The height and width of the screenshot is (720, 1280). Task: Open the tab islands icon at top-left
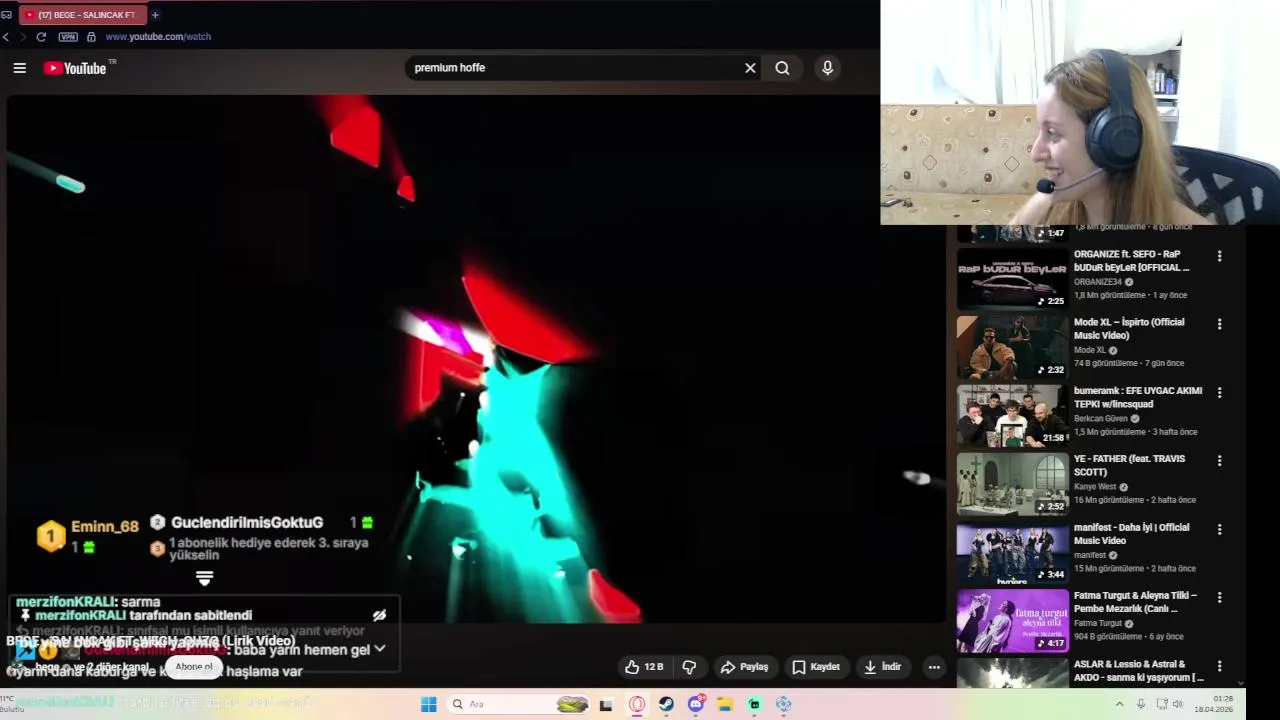click(x=6, y=15)
